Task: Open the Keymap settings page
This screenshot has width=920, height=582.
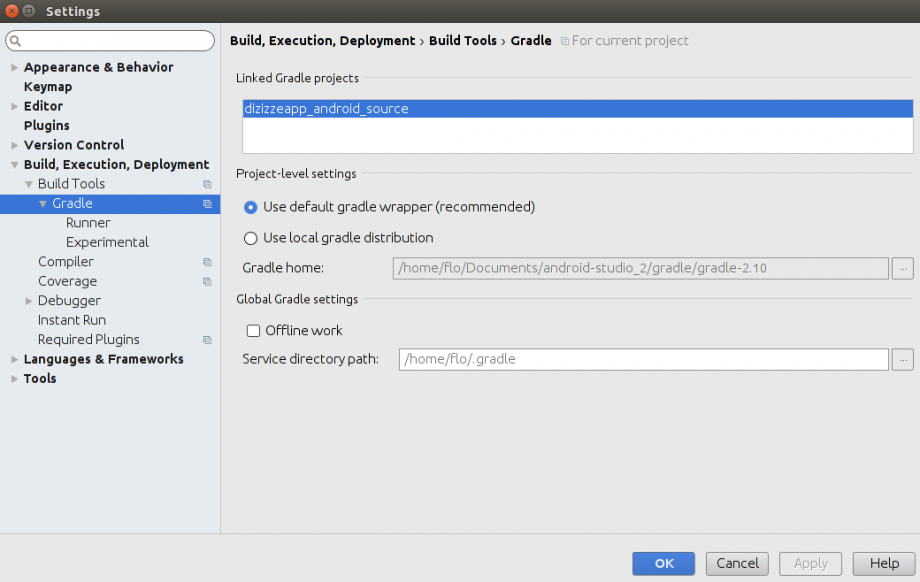Action: [x=48, y=87]
